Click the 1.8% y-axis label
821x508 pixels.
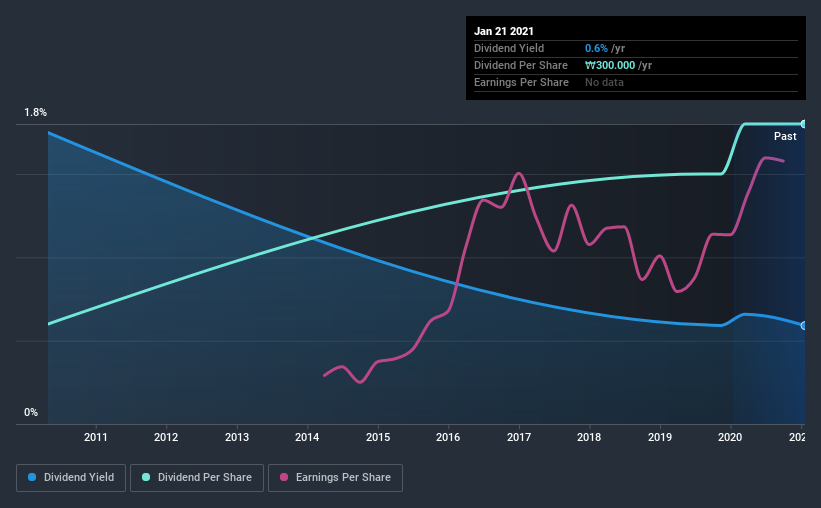(35, 112)
